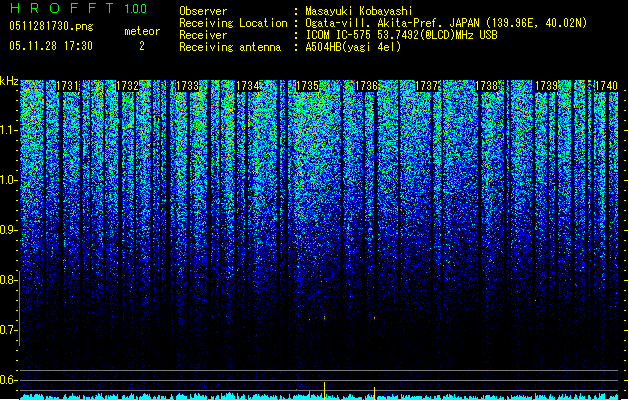Viewport: 629px width, 400px height.
Task: Click the observer name Masayuki Kobayashi
Action: [359, 11]
